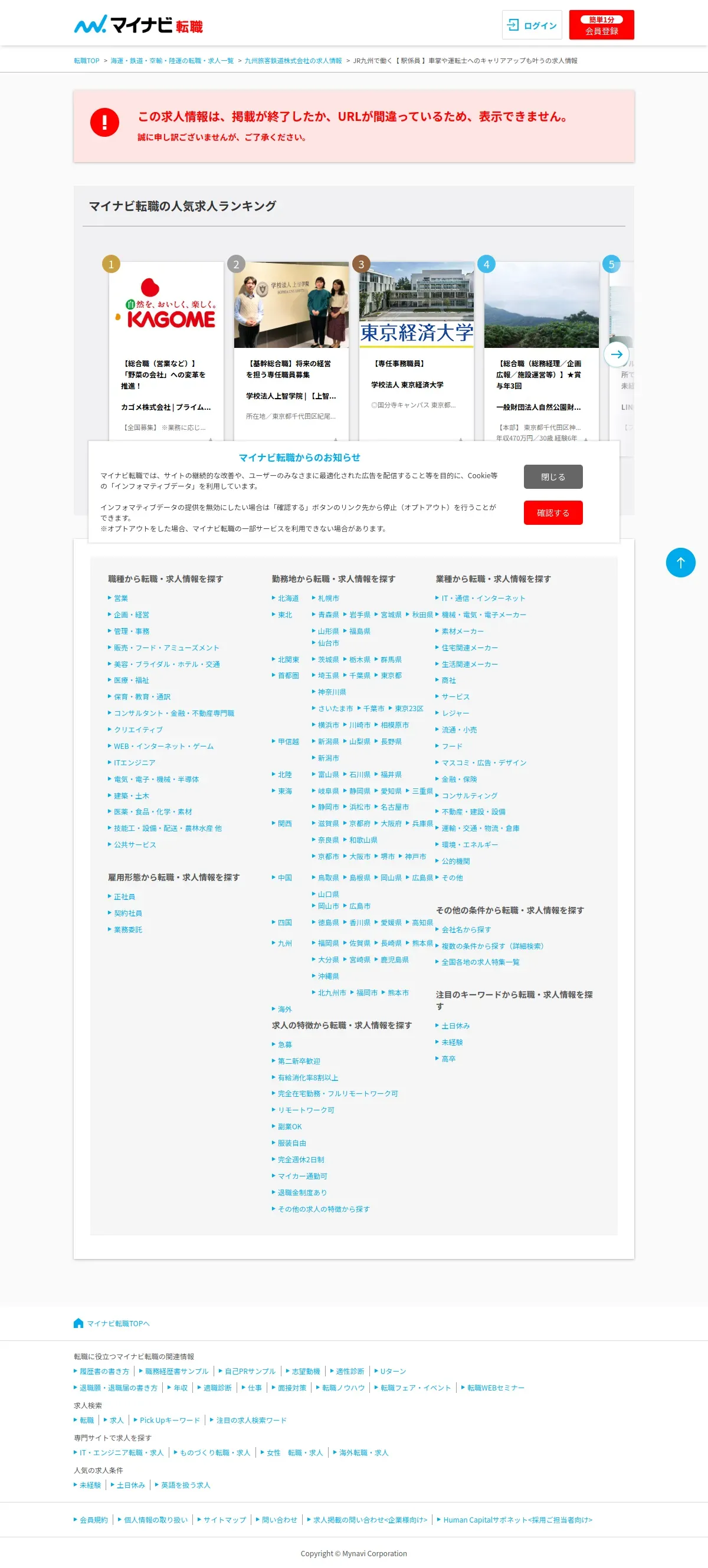Click the 確認する red button
The width and height of the screenshot is (708, 1568).
click(553, 512)
